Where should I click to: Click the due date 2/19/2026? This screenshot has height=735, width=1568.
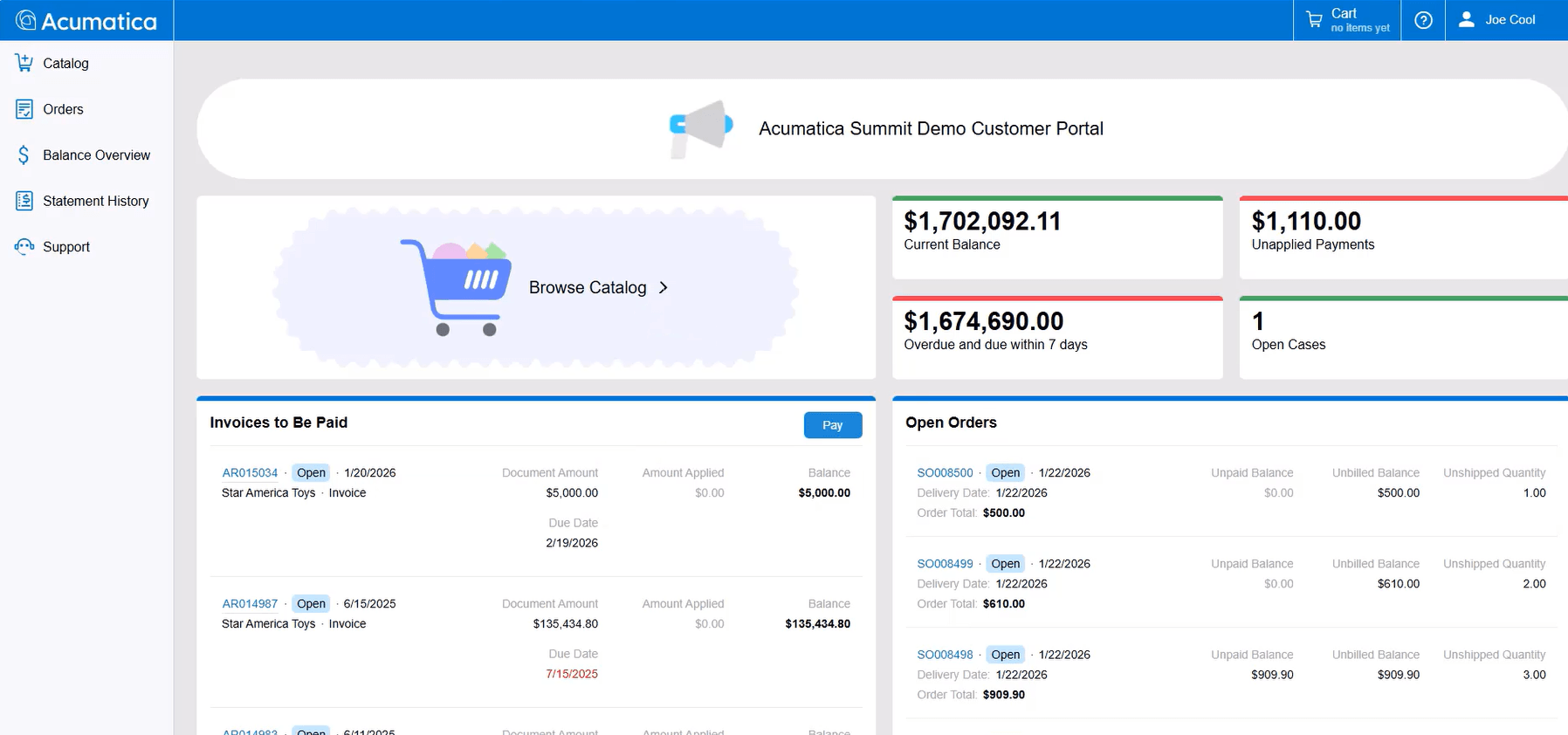[572, 543]
